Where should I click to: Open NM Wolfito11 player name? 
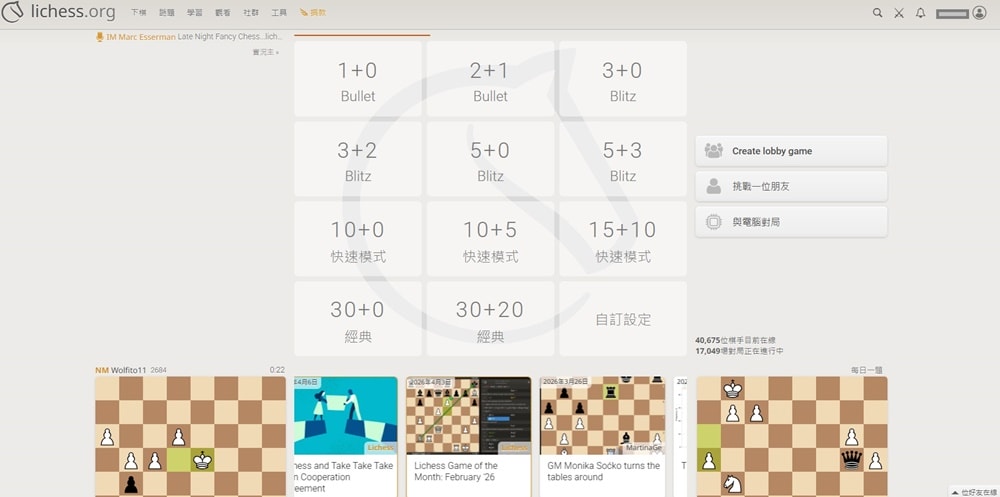[x=121, y=370]
